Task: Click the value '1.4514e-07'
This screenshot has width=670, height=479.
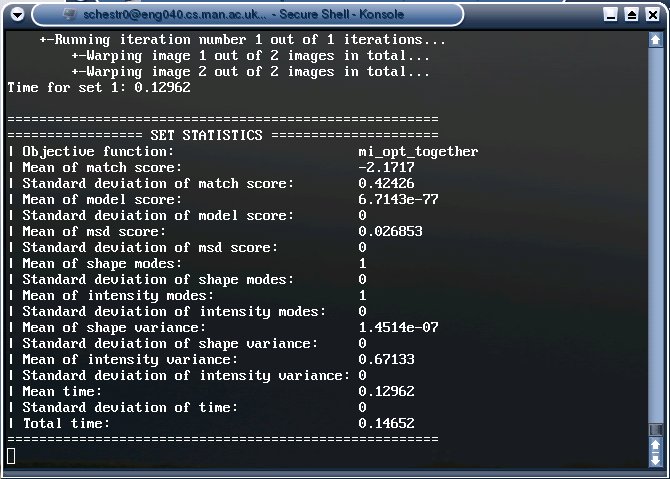Action: (x=399, y=328)
